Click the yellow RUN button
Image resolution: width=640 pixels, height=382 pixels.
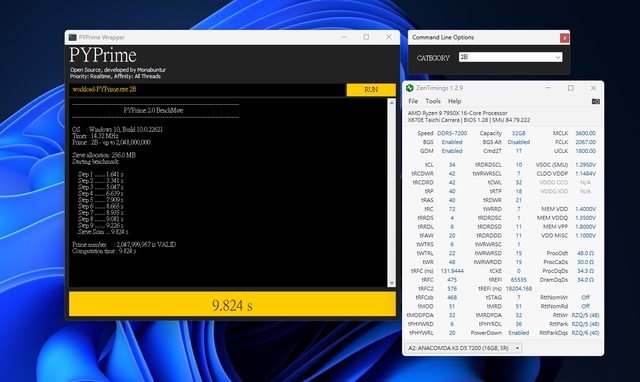coord(371,89)
